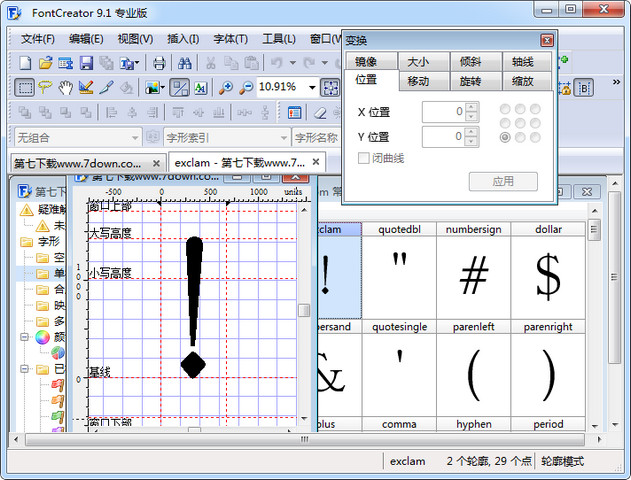Open the 无组合 combo box
This screenshot has width=631, height=480.
click(75, 137)
